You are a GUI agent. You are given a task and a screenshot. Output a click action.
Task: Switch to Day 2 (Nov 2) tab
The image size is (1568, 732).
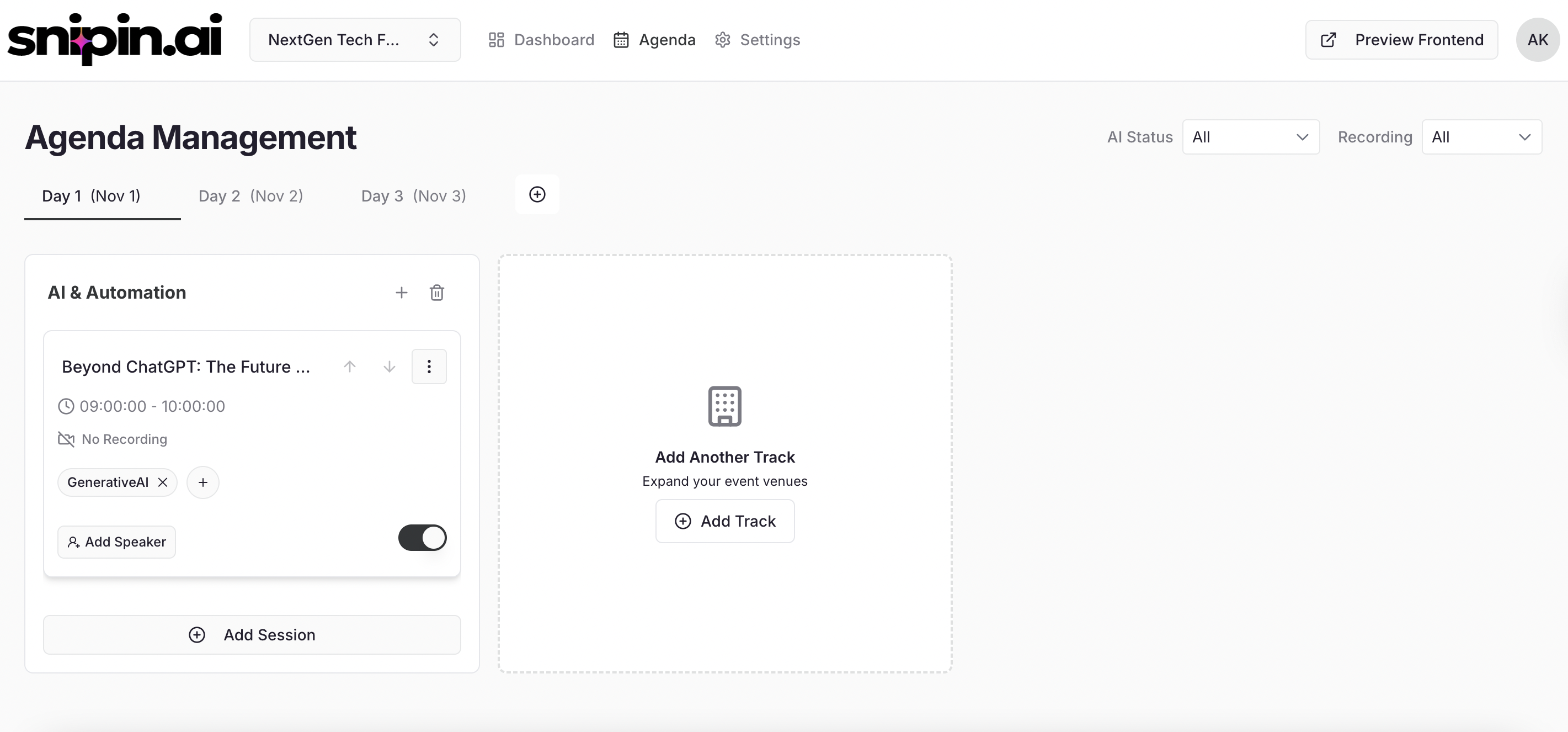point(251,196)
